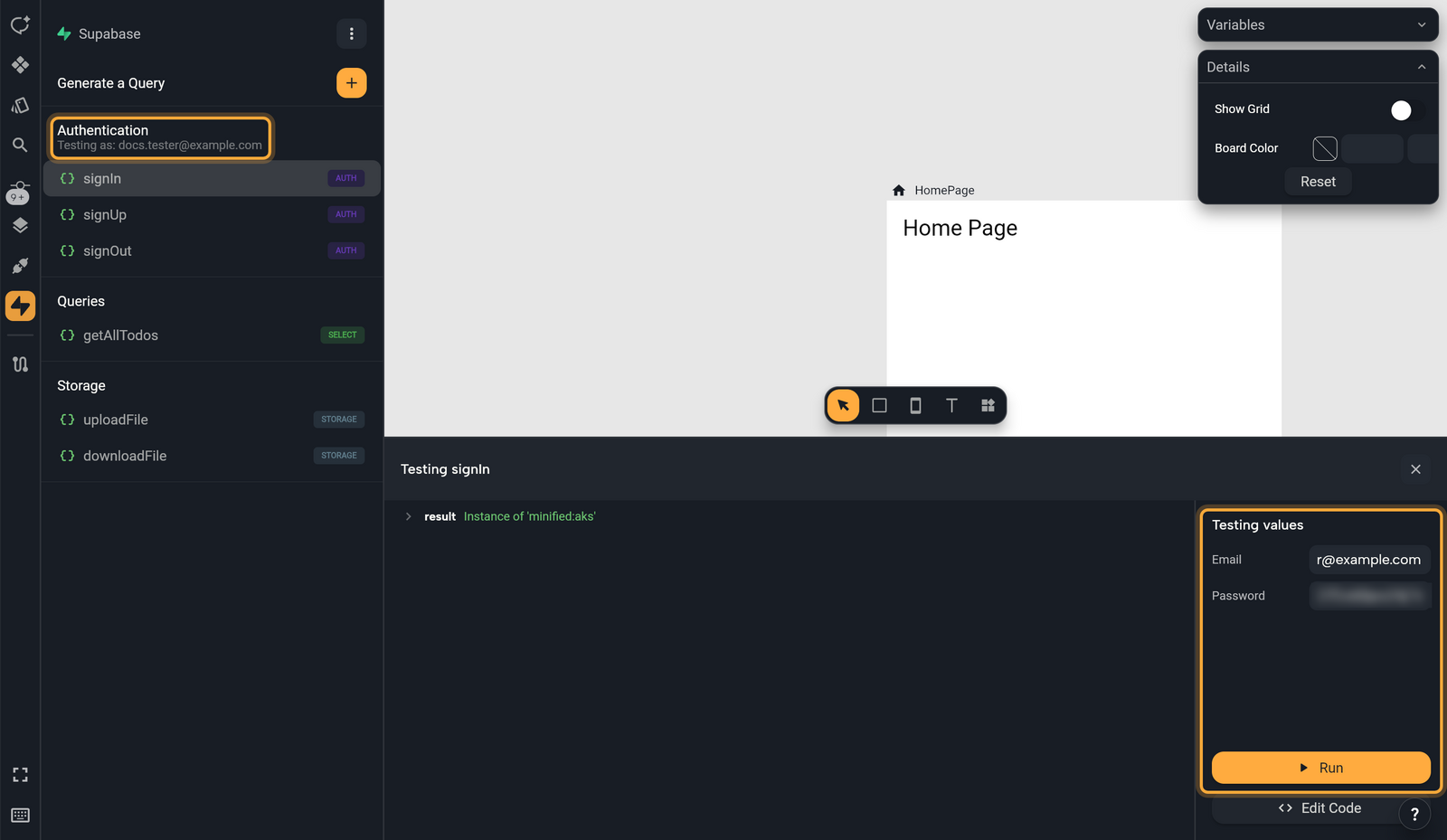
Task: Select the pointer cursor tool
Action: tap(843, 405)
